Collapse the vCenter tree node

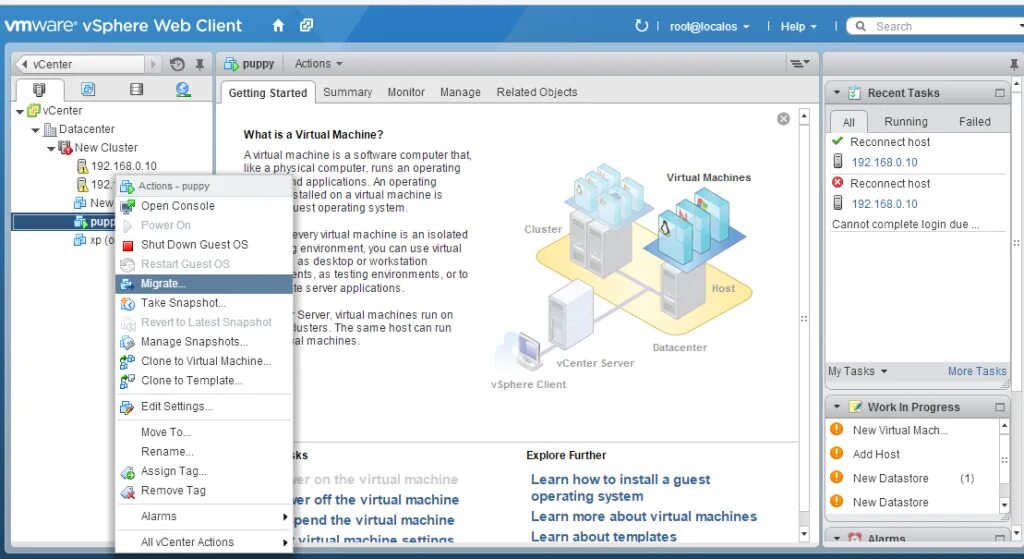[x=20, y=112]
